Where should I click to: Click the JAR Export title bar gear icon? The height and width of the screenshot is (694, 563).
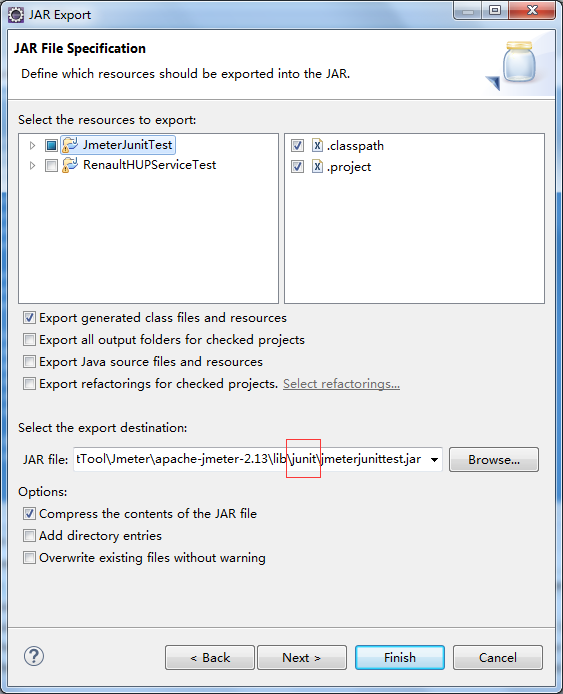pos(16,15)
